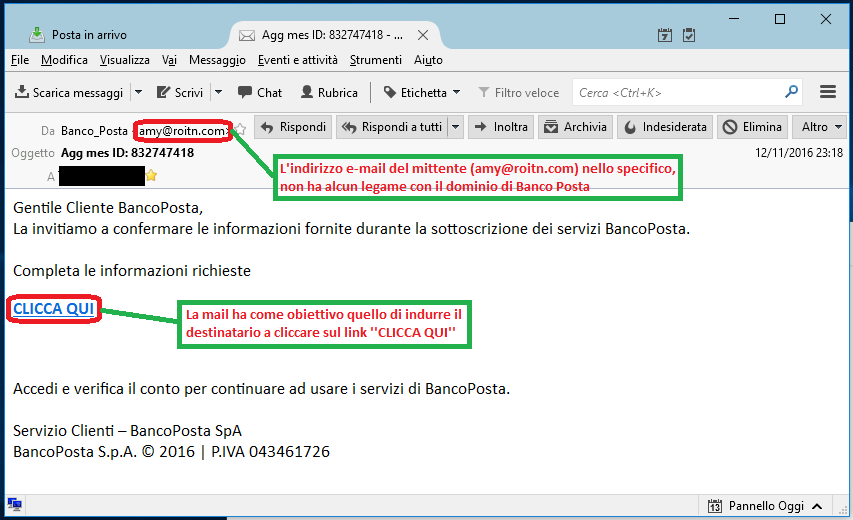Image resolution: width=853 pixels, height=520 pixels.
Task: Open the Altro more actions dropdown
Action: click(821, 127)
